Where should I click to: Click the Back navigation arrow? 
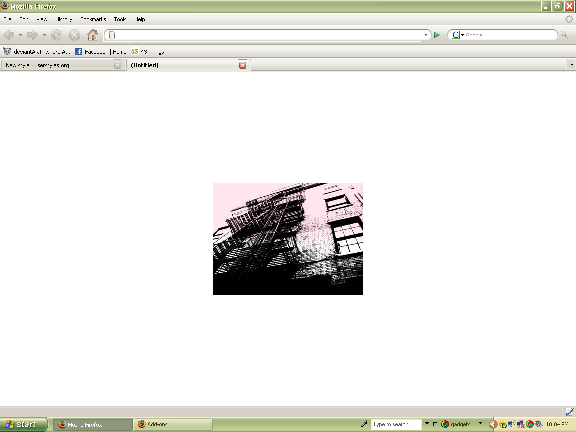(9, 35)
